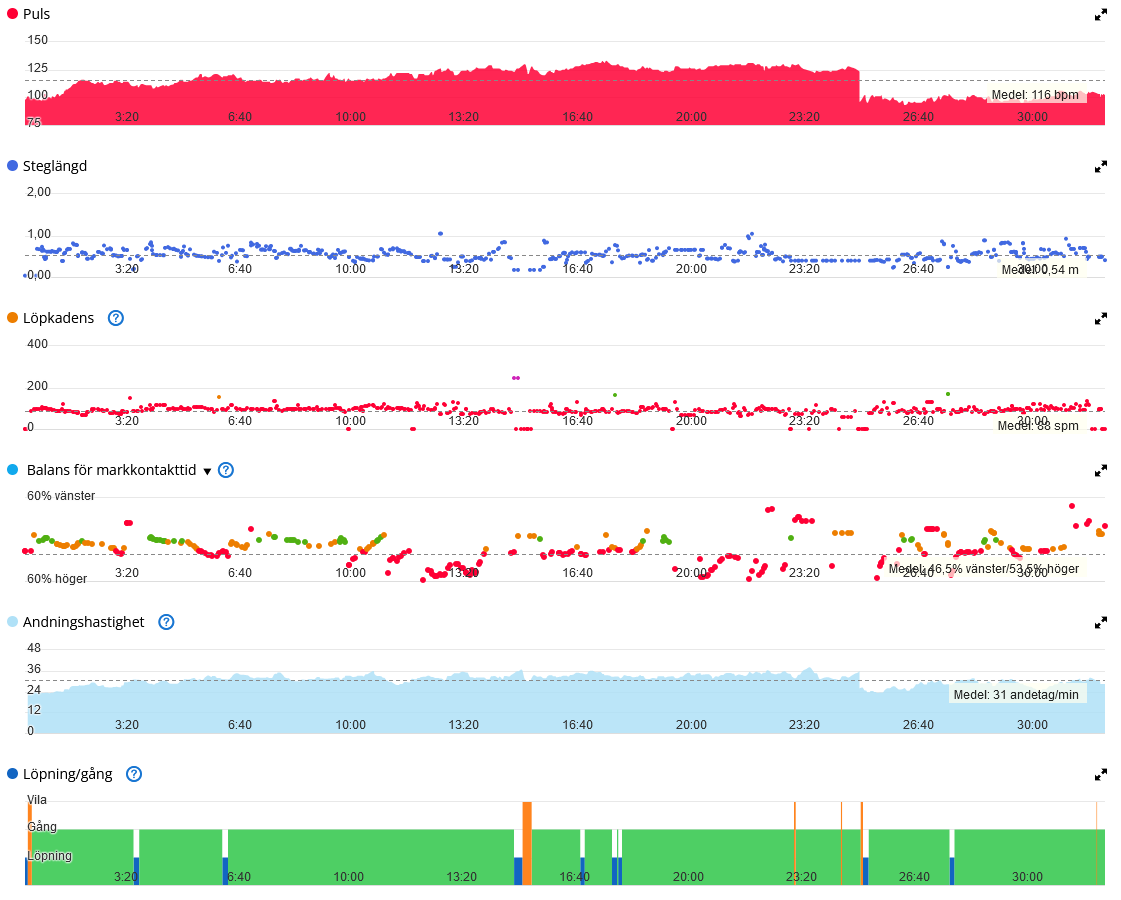Click the 'Medel: 116 bpm' label
The height and width of the screenshot is (900, 1121).
point(1034,95)
